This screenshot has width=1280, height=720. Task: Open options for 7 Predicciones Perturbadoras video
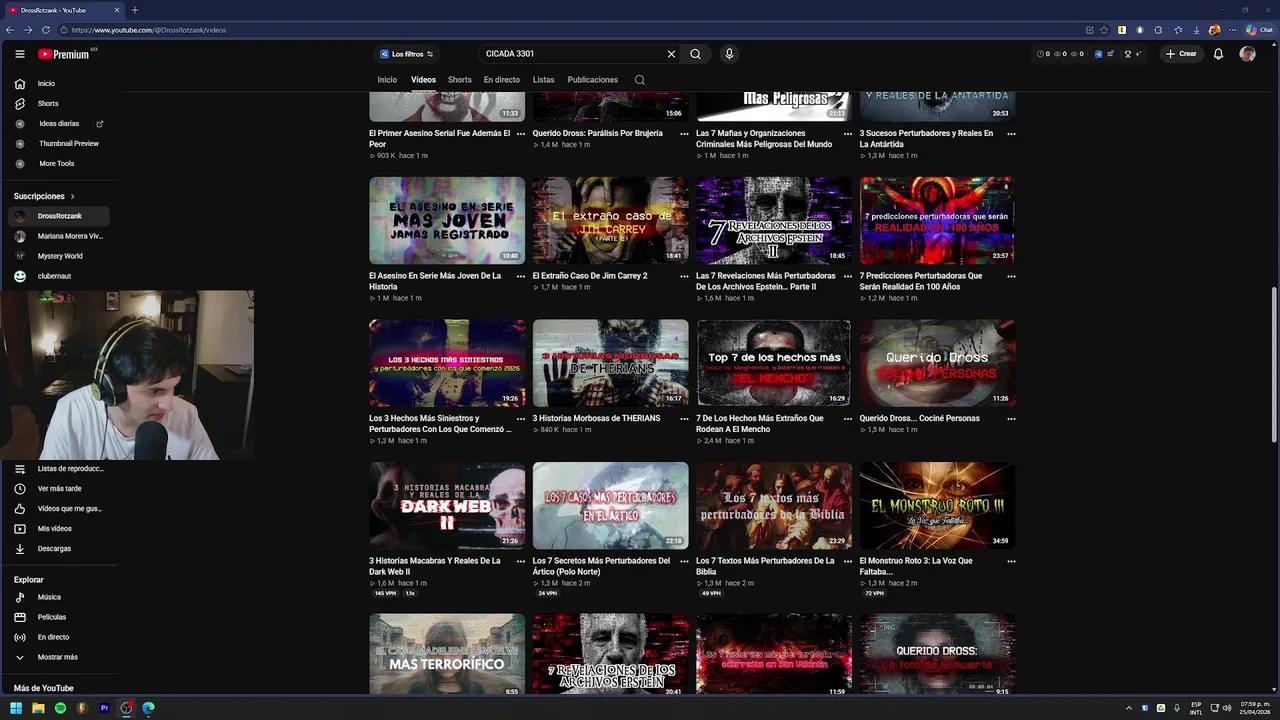coord(1011,276)
